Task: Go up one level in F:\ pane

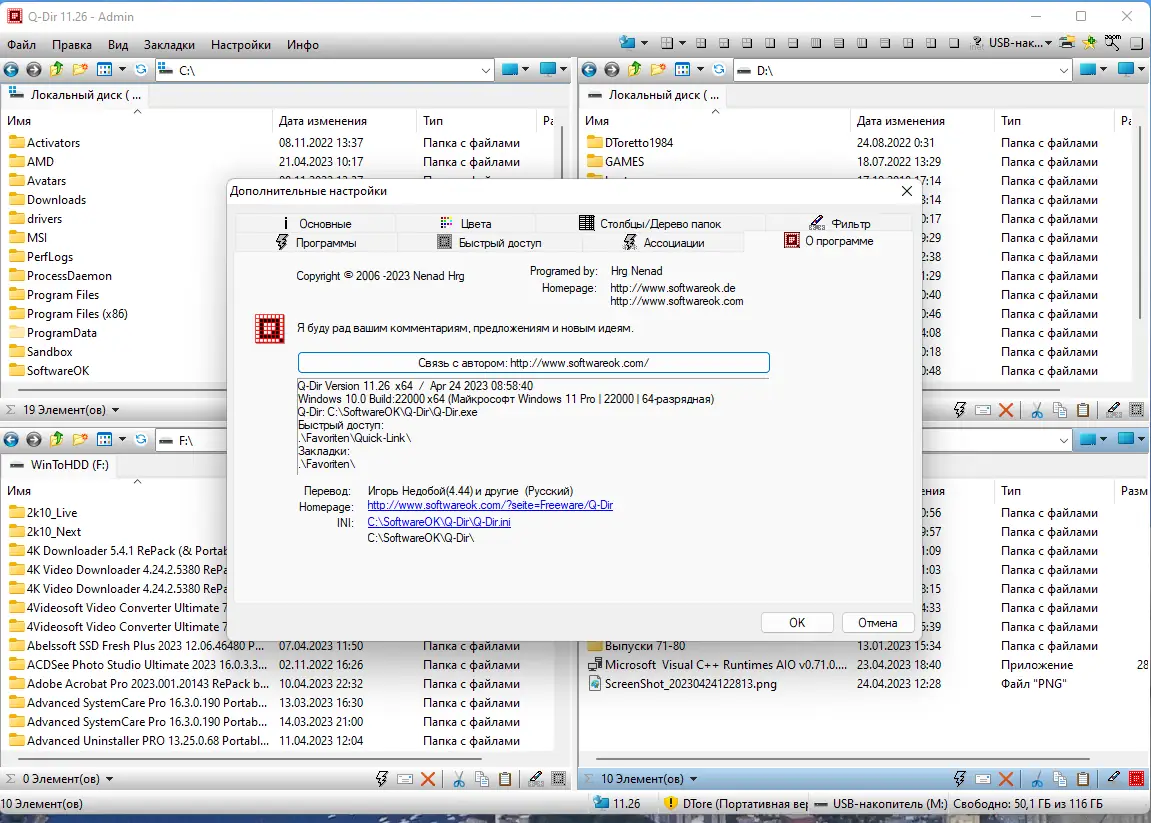Action: (57, 440)
